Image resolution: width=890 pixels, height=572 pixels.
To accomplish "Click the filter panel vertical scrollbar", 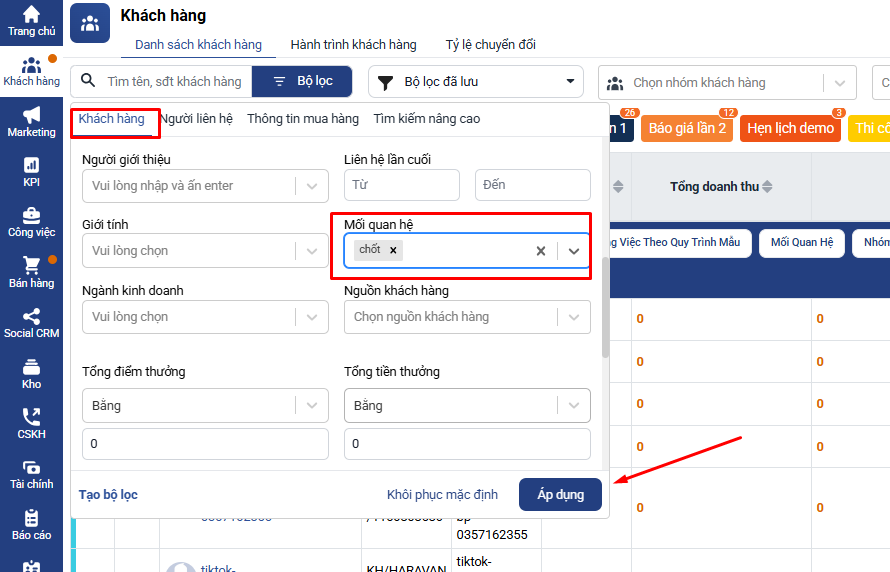I will [604, 307].
